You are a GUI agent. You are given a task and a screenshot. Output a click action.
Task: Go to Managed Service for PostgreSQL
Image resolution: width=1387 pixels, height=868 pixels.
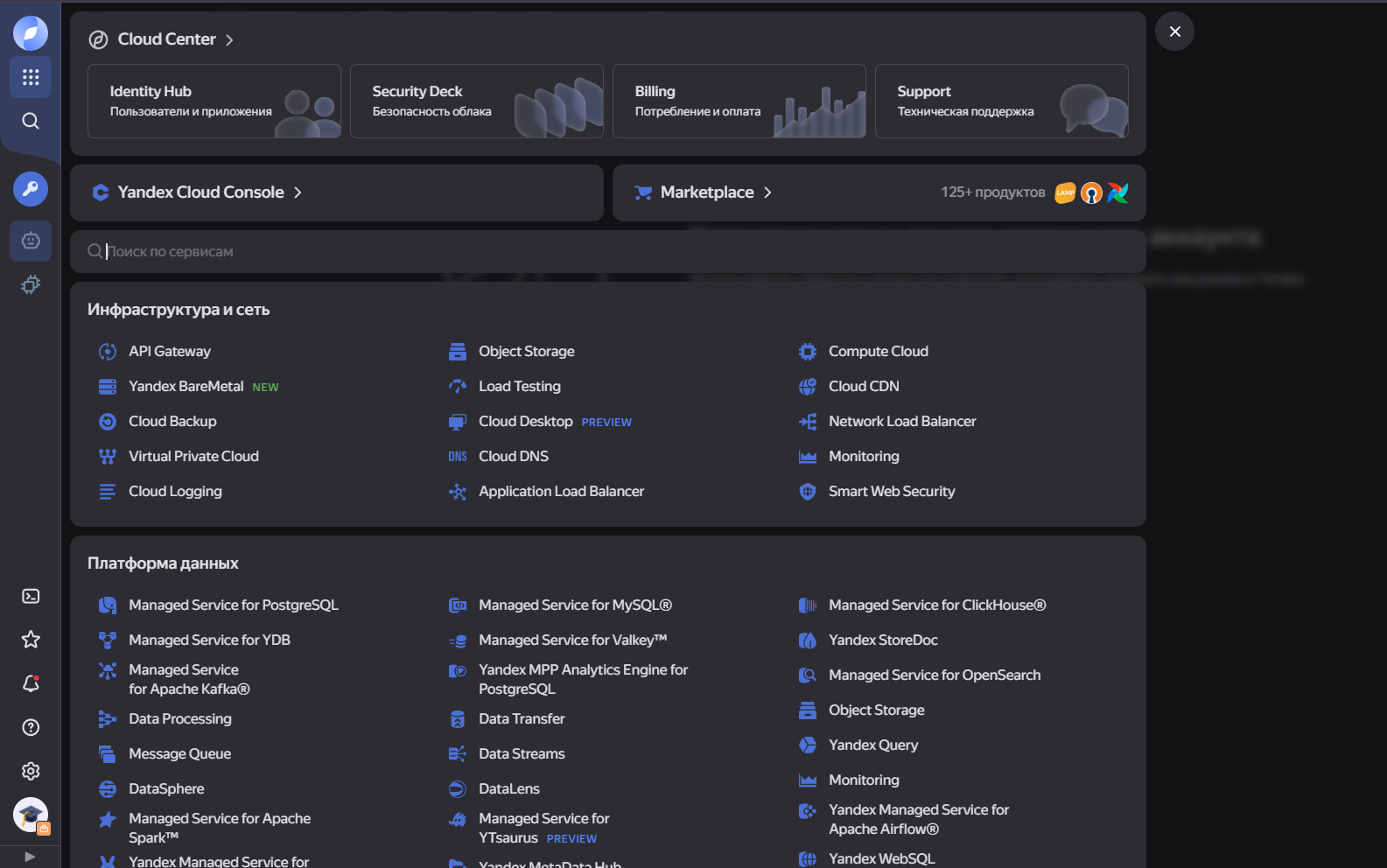[x=233, y=605]
